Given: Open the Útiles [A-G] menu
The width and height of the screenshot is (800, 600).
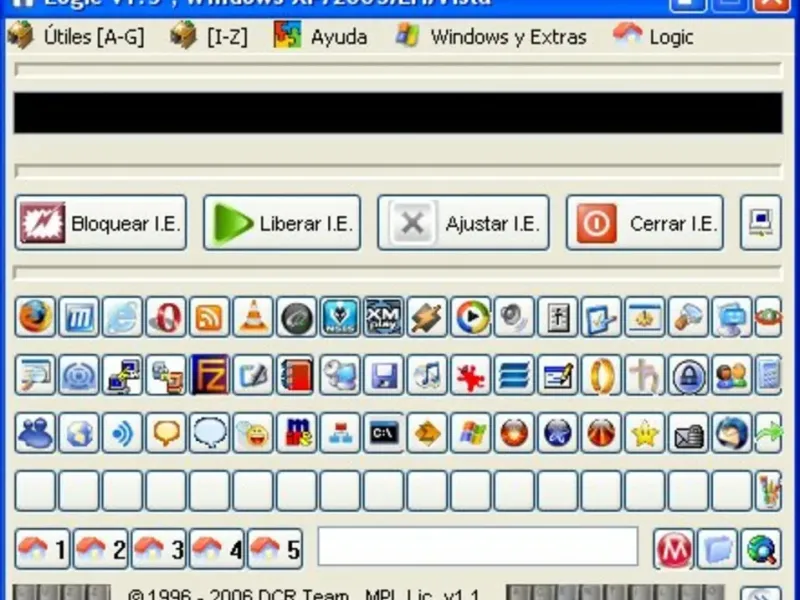Looking at the screenshot, I should coord(77,37).
